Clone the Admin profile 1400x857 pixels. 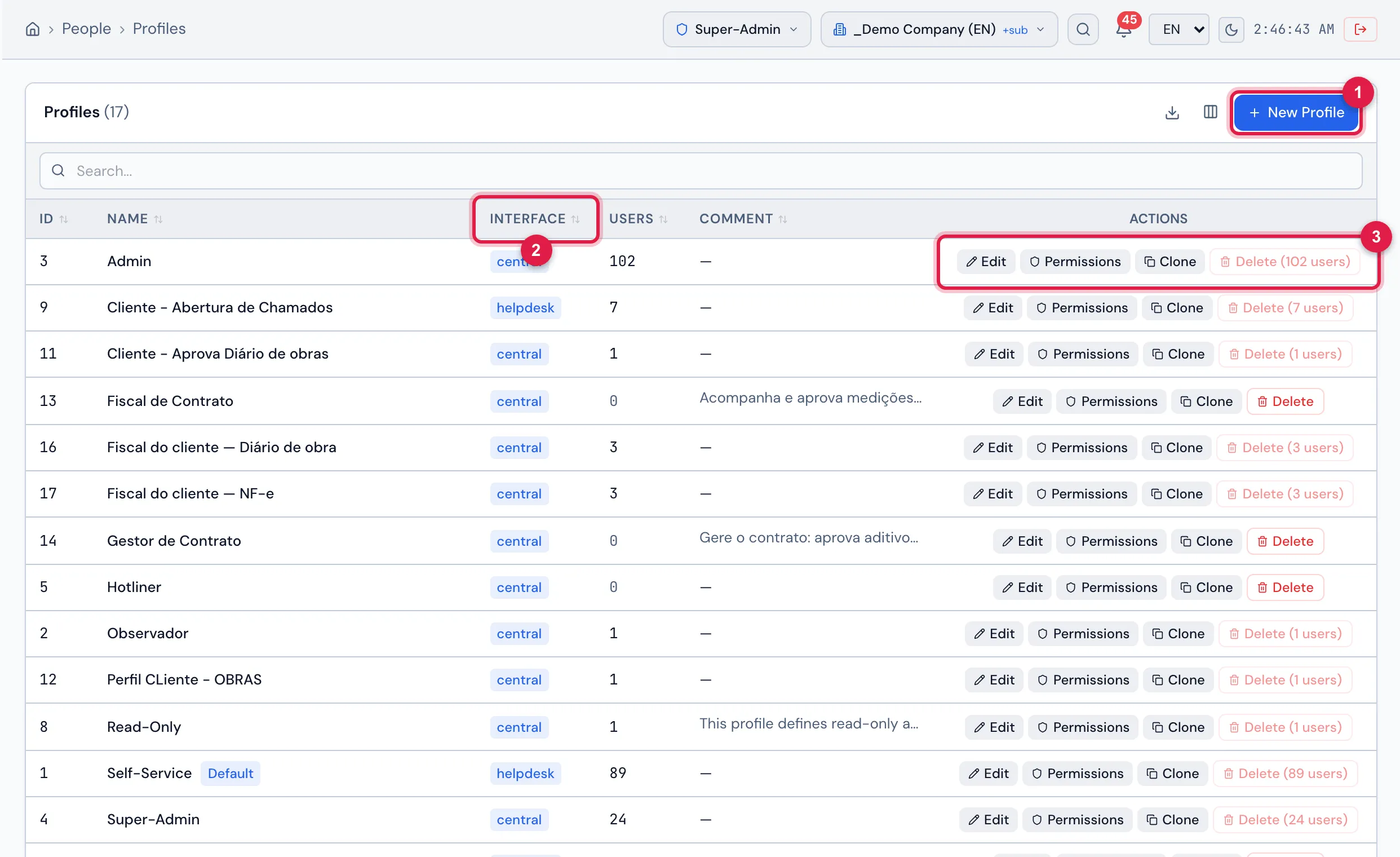(x=1170, y=262)
